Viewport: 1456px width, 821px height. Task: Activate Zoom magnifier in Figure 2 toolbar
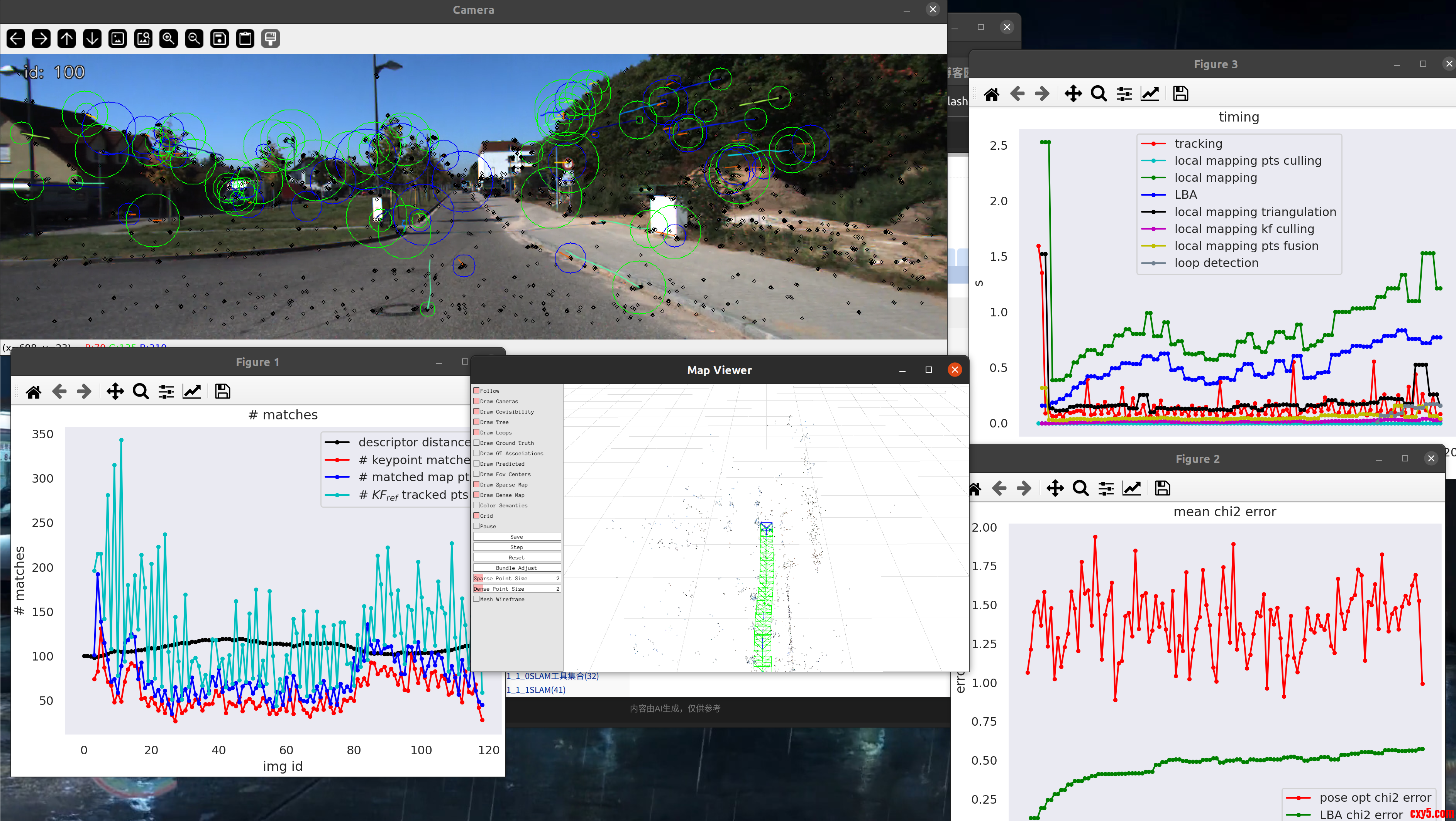point(1080,488)
